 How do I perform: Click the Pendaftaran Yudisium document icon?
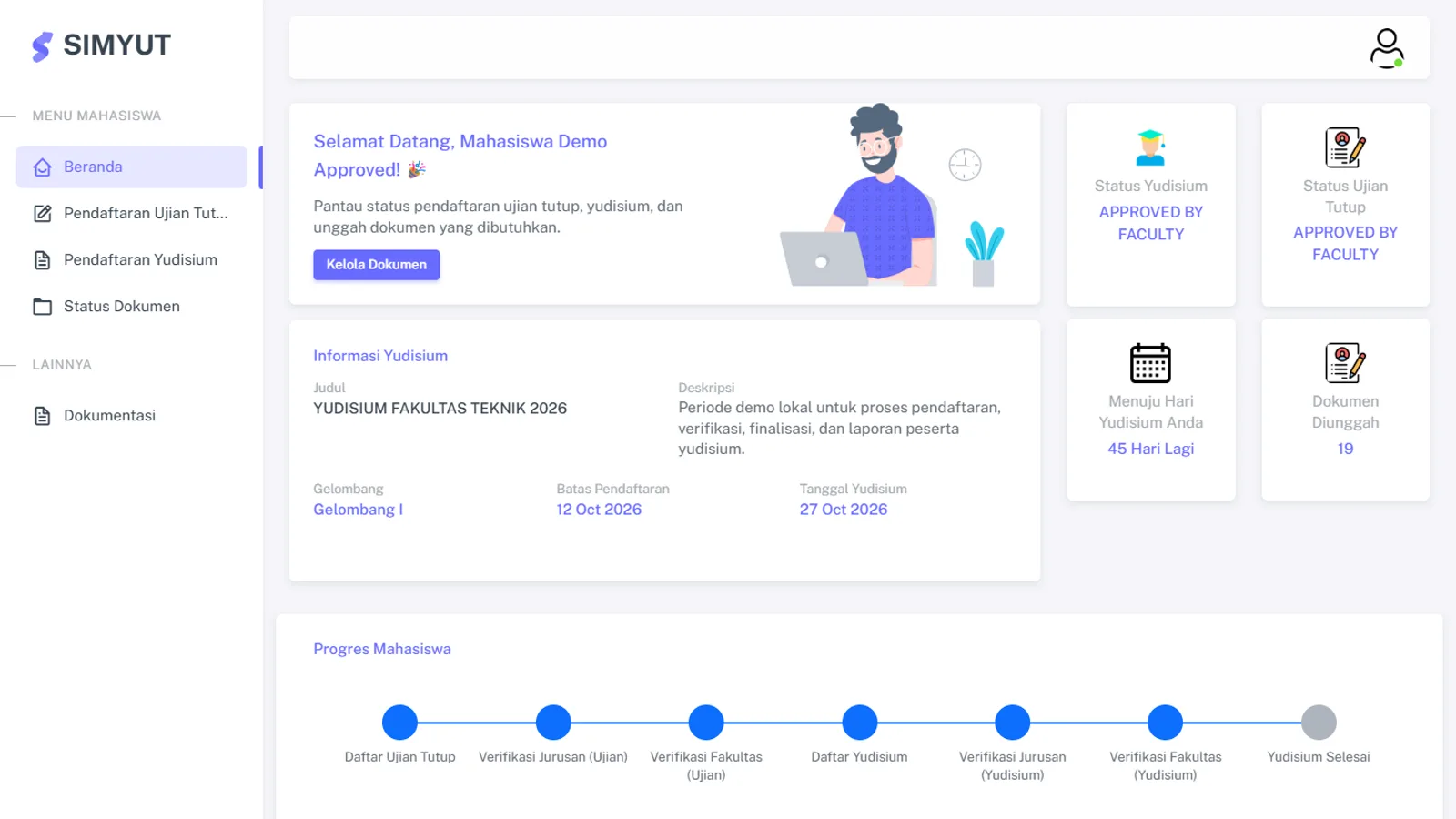coord(43,260)
